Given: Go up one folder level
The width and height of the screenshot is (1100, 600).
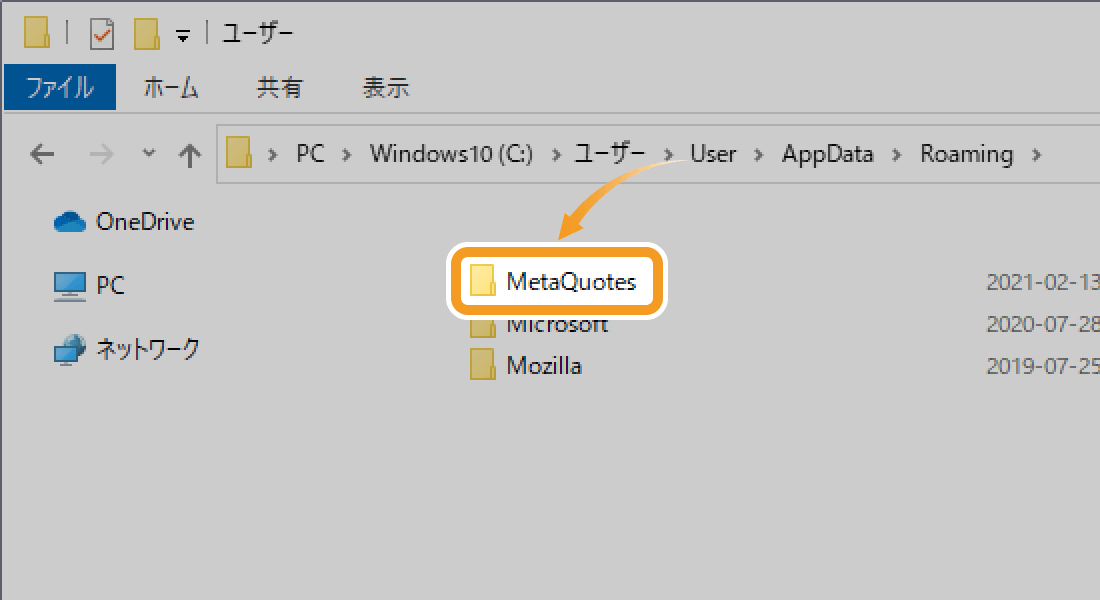Looking at the screenshot, I should pos(189,154).
